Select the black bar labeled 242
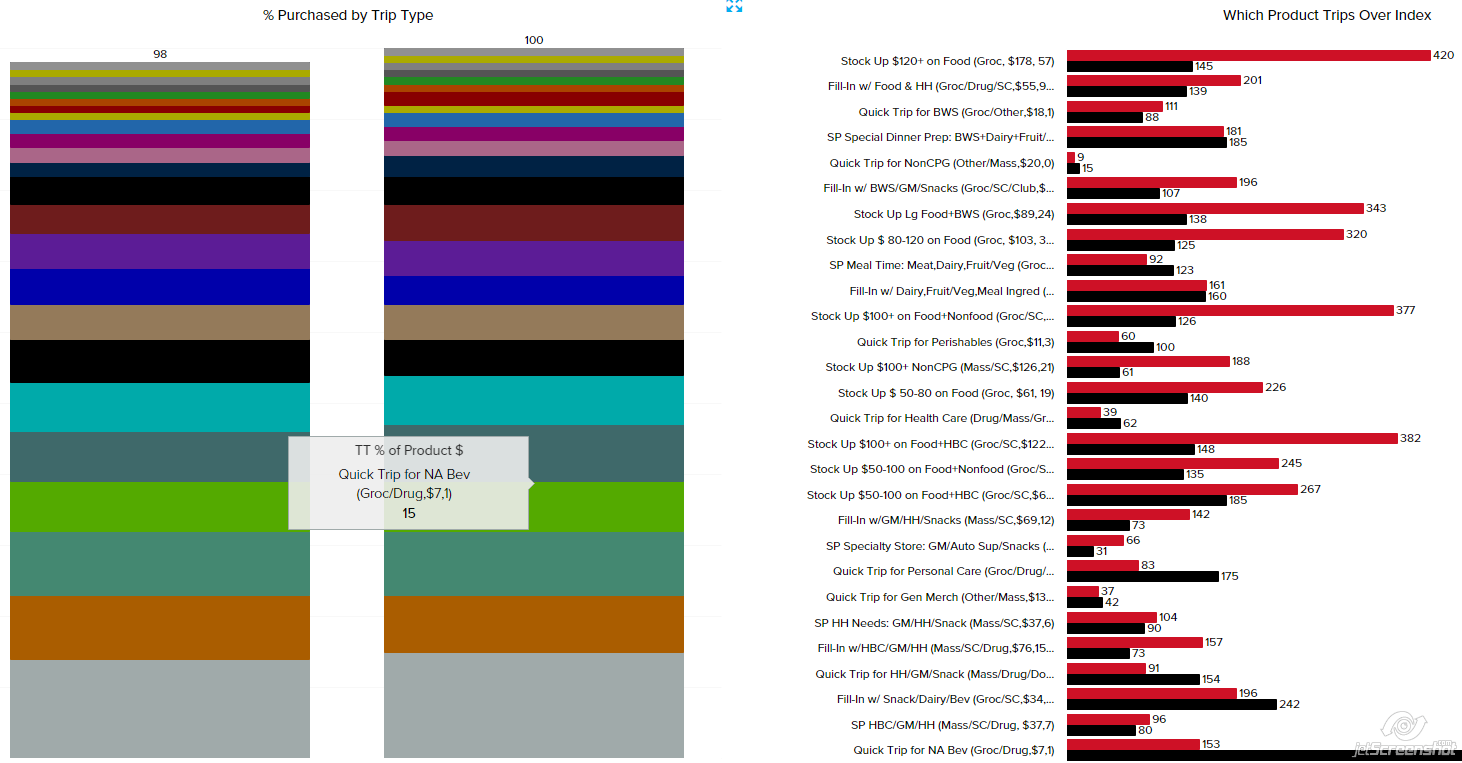 [x=1171, y=704]
